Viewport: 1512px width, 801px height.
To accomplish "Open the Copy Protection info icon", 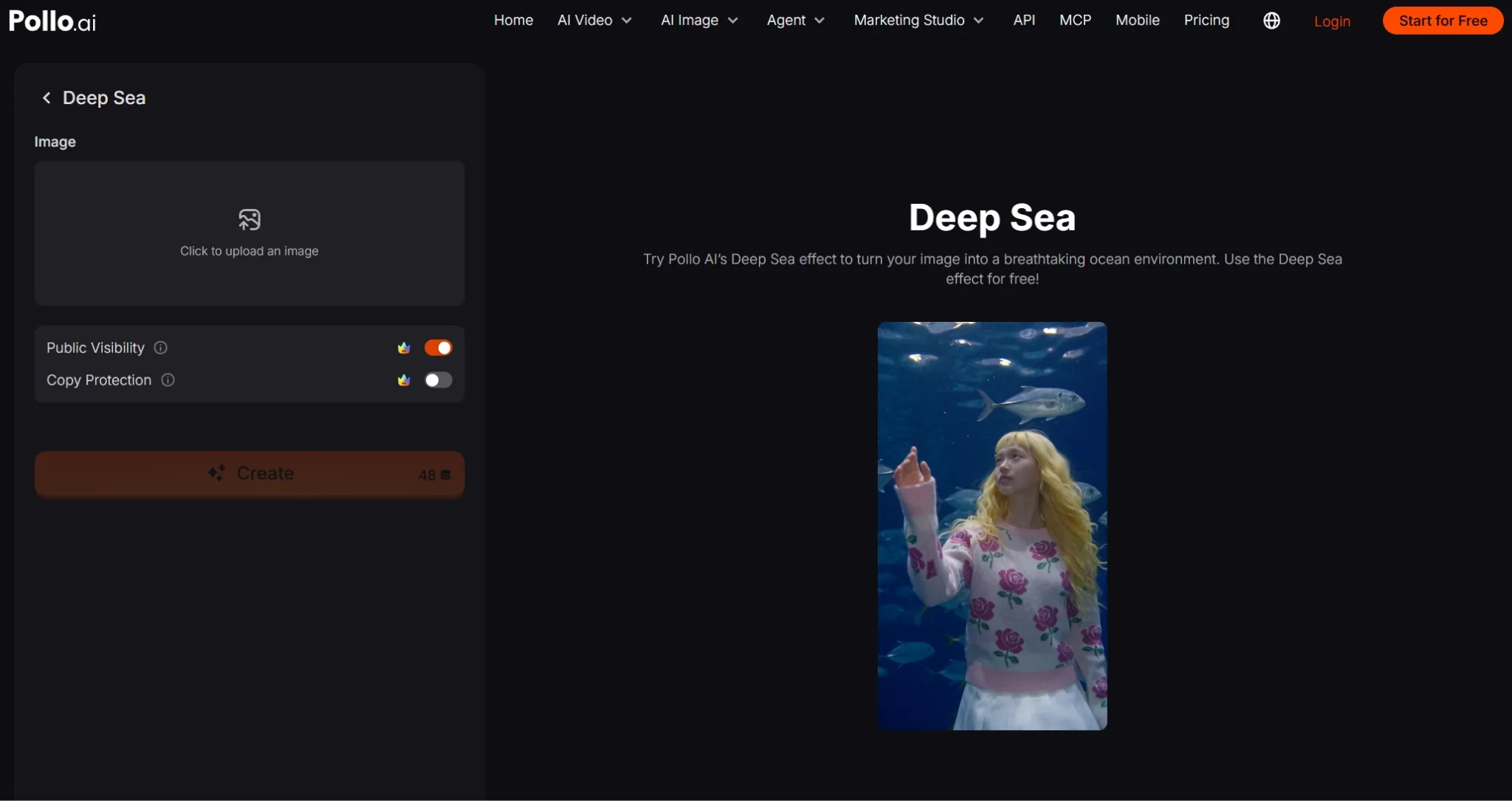I will pyautogui.click(x=168, y=380).
